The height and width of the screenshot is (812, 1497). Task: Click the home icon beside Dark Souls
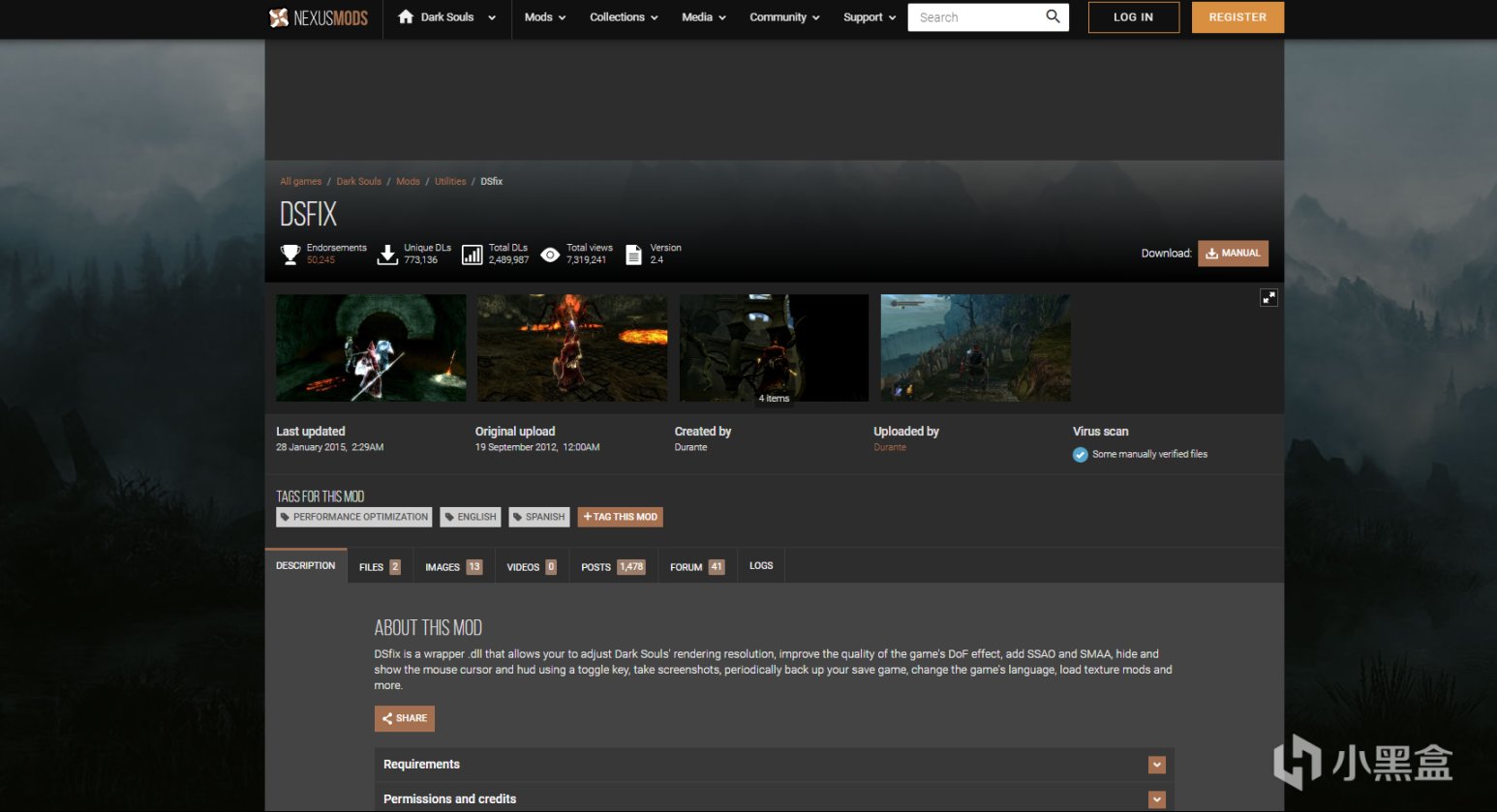click(406, 16)
